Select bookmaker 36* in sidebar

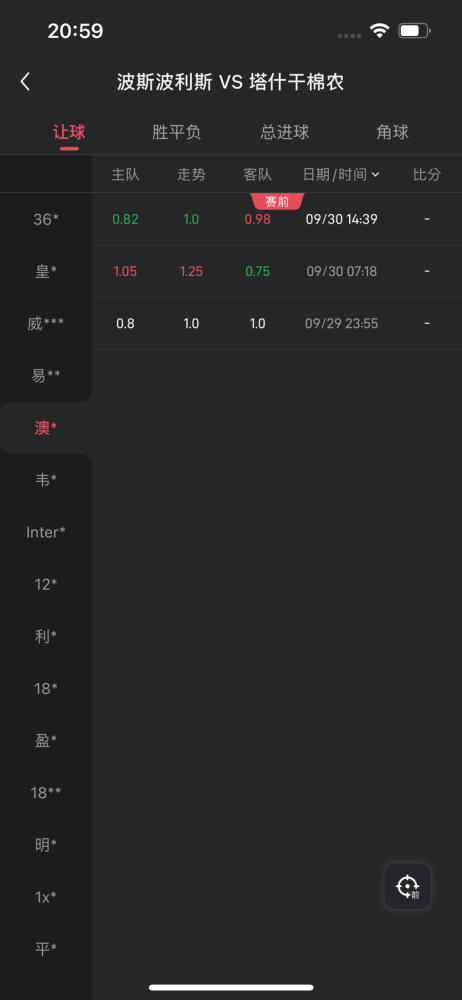click(x=46, y=219)
